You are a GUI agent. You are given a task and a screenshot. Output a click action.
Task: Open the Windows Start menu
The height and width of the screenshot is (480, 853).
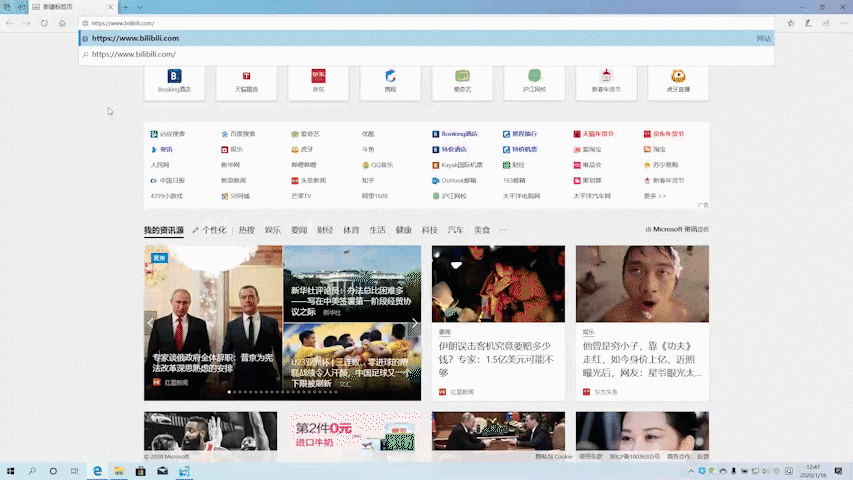10,471
